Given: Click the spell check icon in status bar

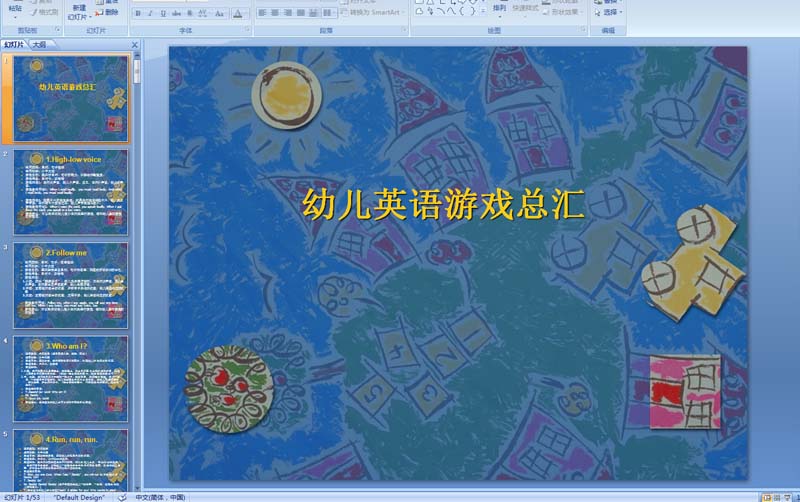Looking at the screenshot, I should [x=122, y=497].
